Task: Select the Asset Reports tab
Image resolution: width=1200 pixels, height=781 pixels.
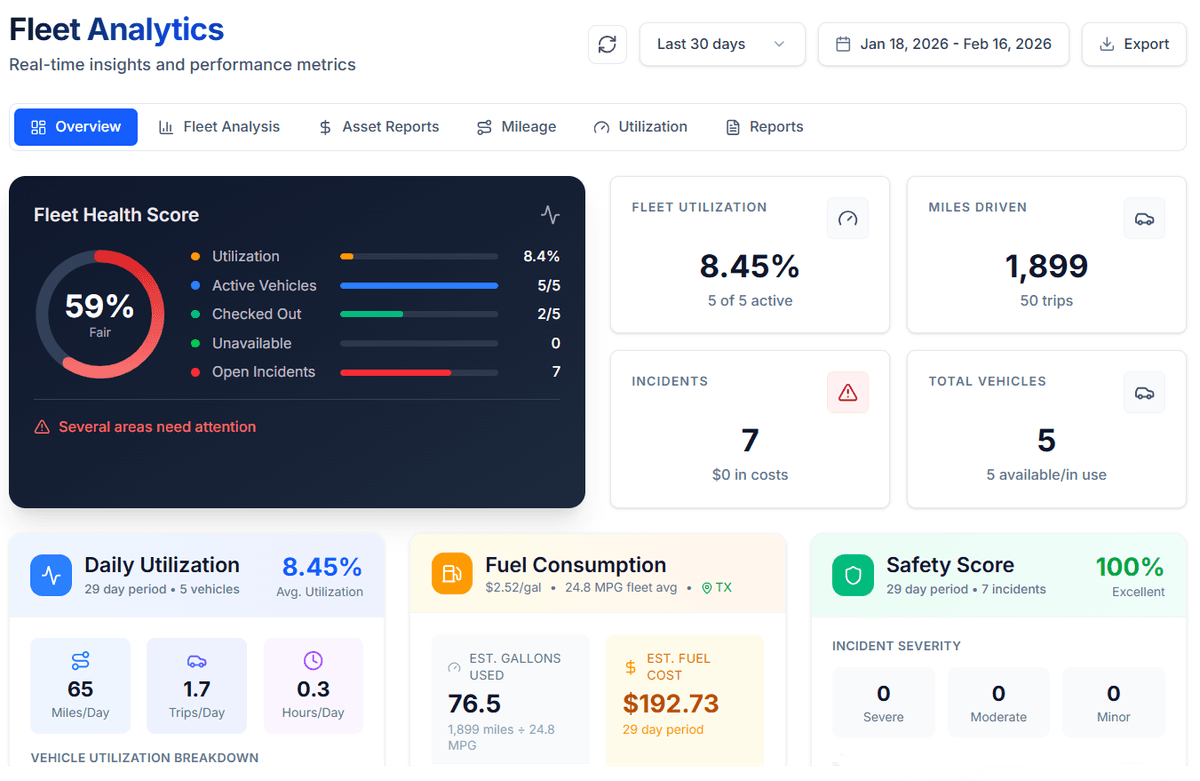Action: coord(378,126)
